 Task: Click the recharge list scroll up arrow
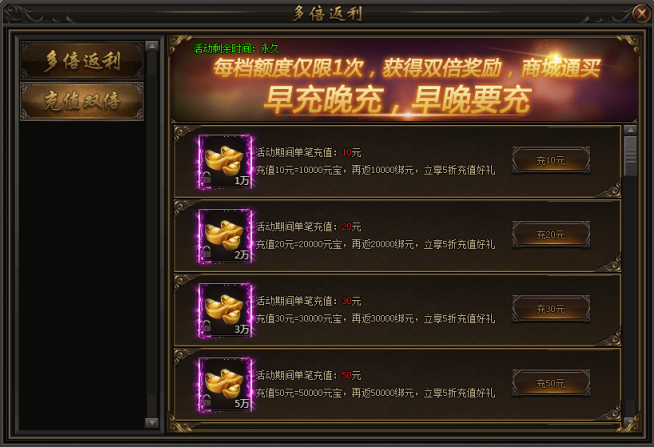[x=630, y=130]
